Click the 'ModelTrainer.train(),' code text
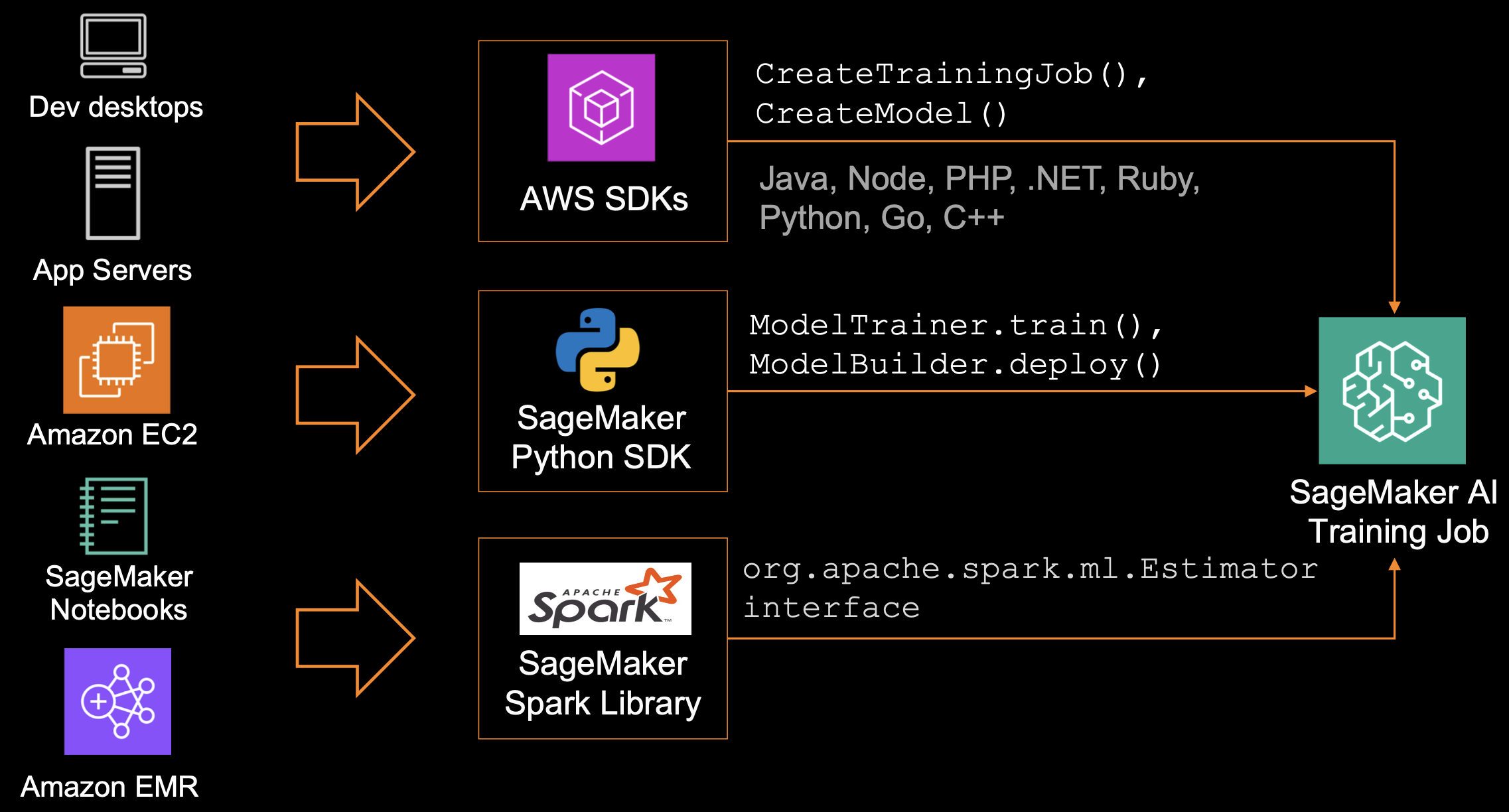Viewport: 1509px width, 812px height. pos(956,325)
